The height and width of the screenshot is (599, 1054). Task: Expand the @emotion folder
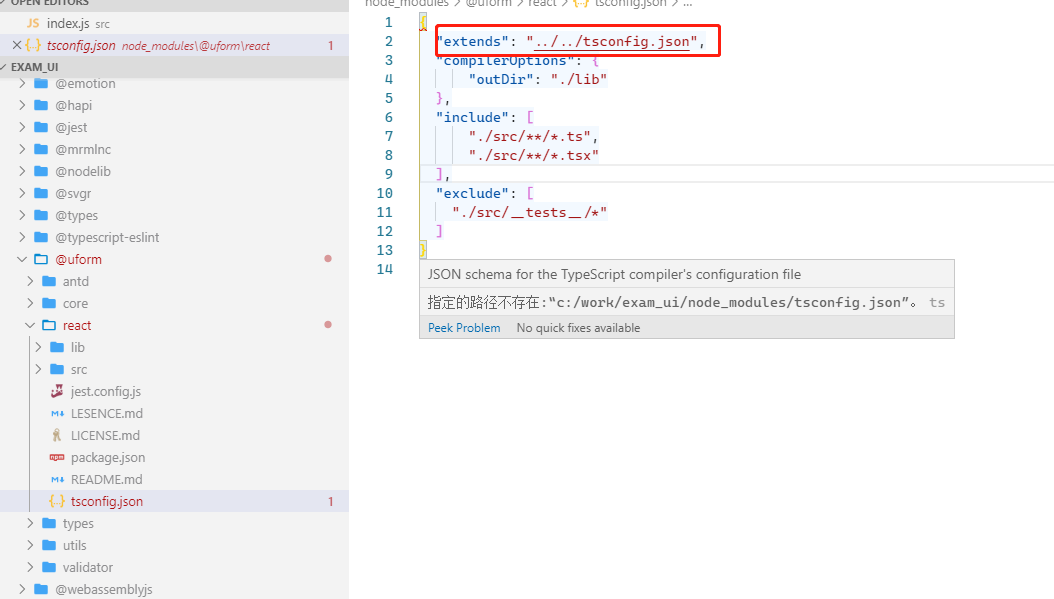[20, 83]
